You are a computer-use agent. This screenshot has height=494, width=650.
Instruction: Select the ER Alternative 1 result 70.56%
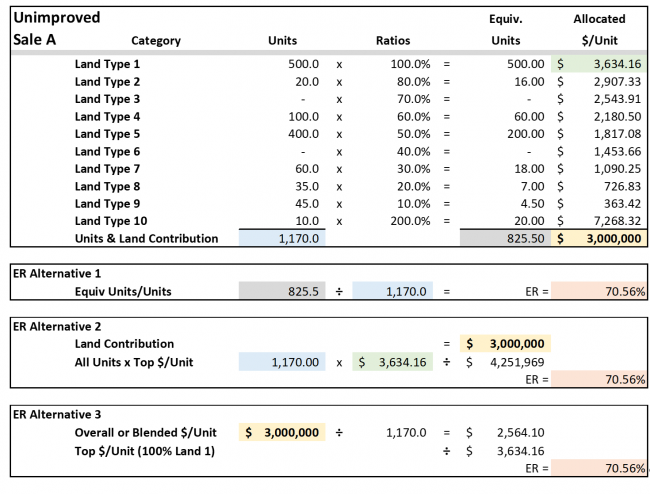(599, 292)
